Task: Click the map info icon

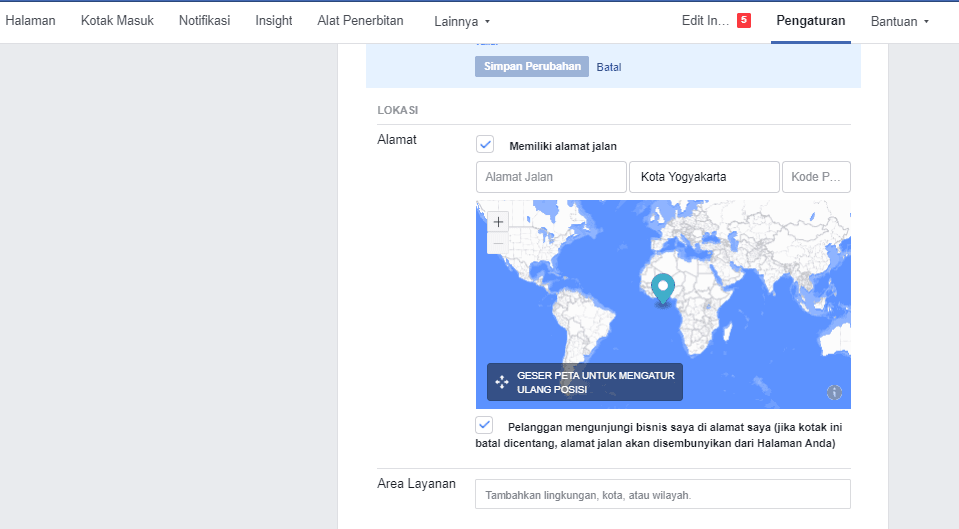Action: (x=834, y=392)
